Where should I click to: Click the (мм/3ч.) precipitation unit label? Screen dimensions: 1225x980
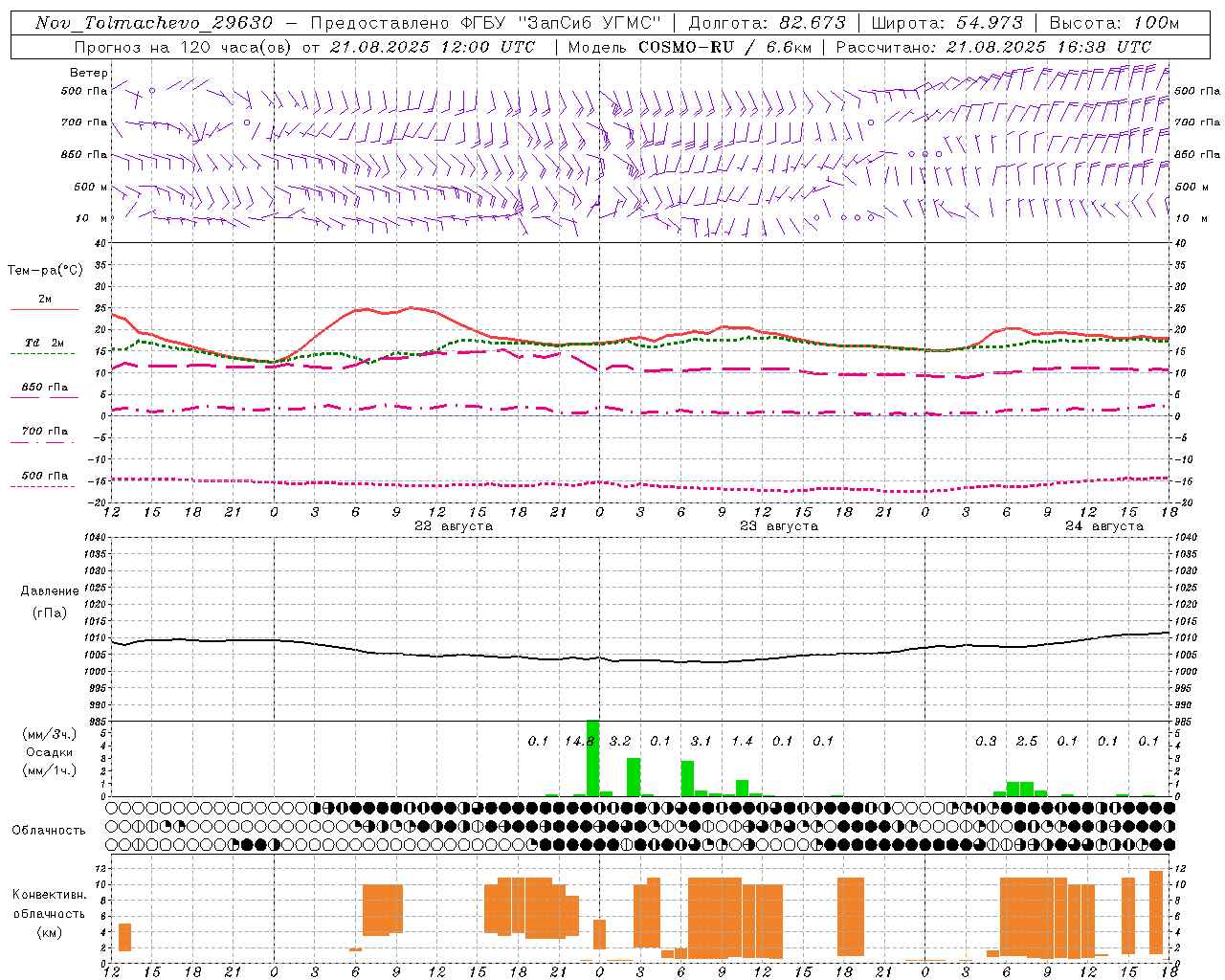pos(50,734)
